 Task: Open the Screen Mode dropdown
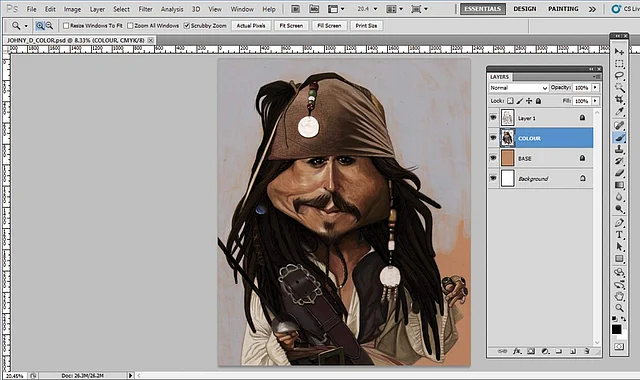(419, 9)
